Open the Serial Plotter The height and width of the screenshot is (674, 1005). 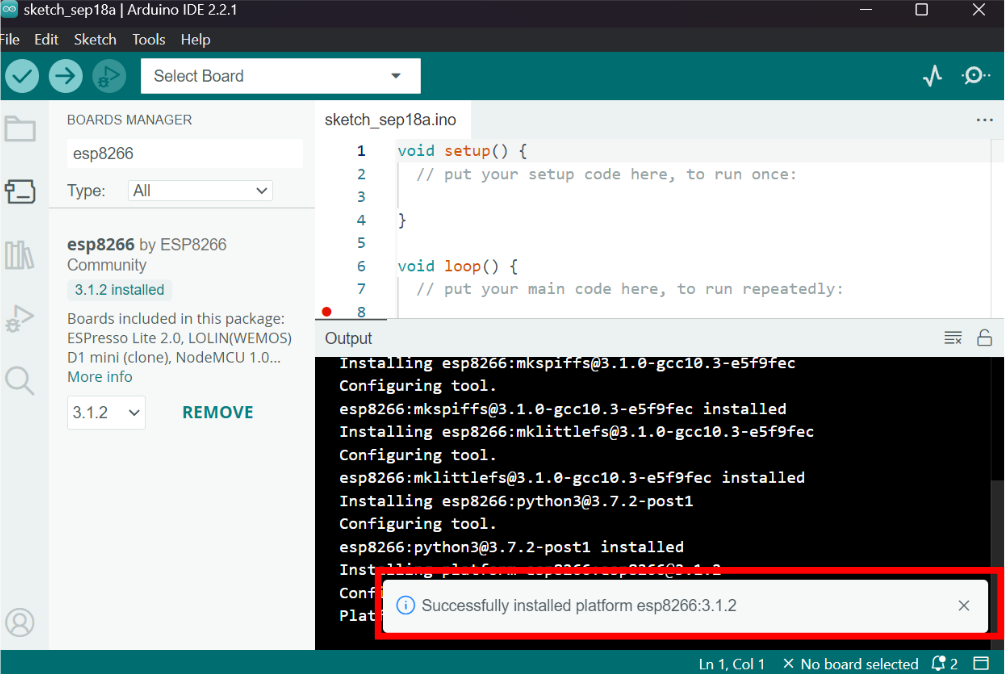coord(932,76)
